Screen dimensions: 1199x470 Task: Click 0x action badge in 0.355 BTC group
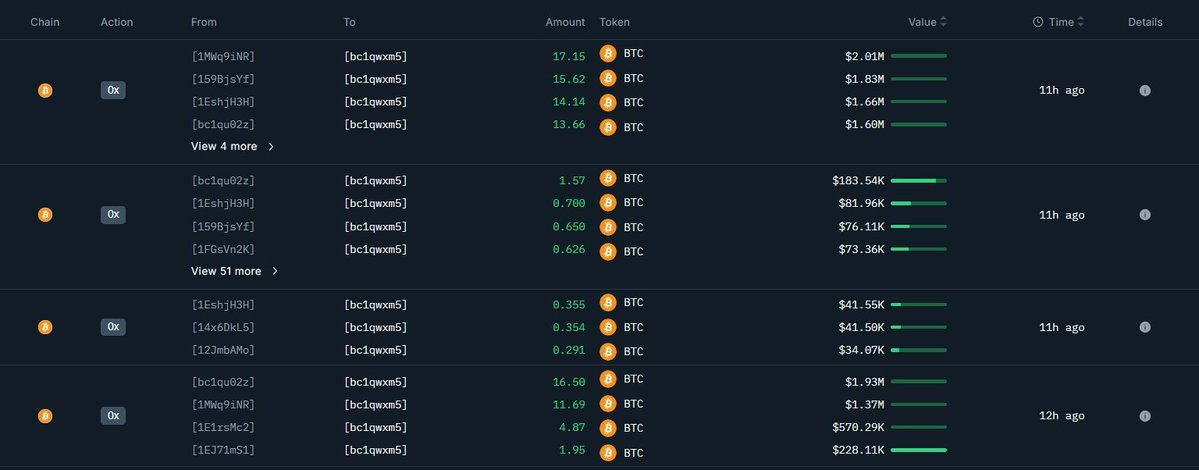[x=113, y=327]
